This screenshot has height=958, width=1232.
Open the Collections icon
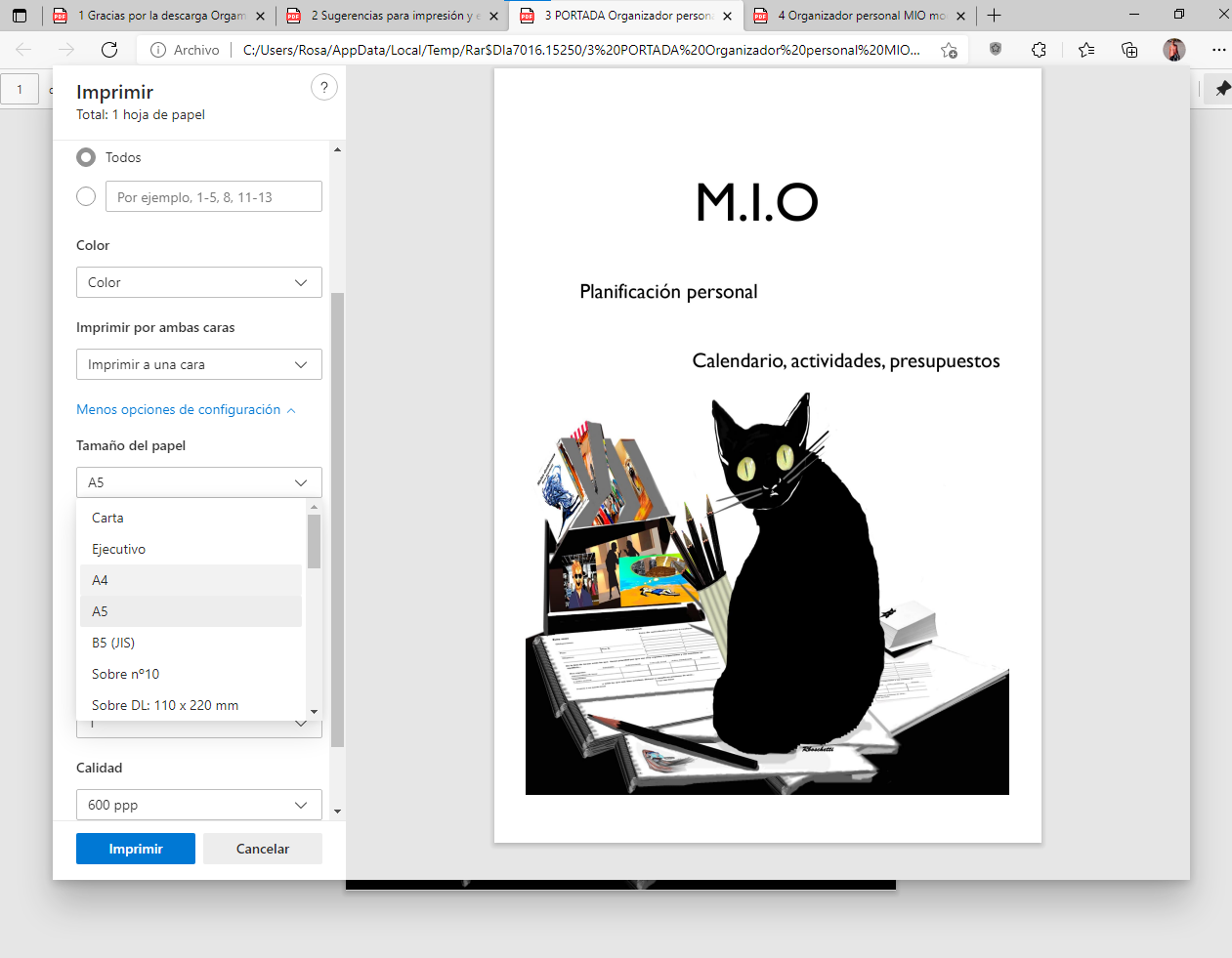tap(1129, 50)
